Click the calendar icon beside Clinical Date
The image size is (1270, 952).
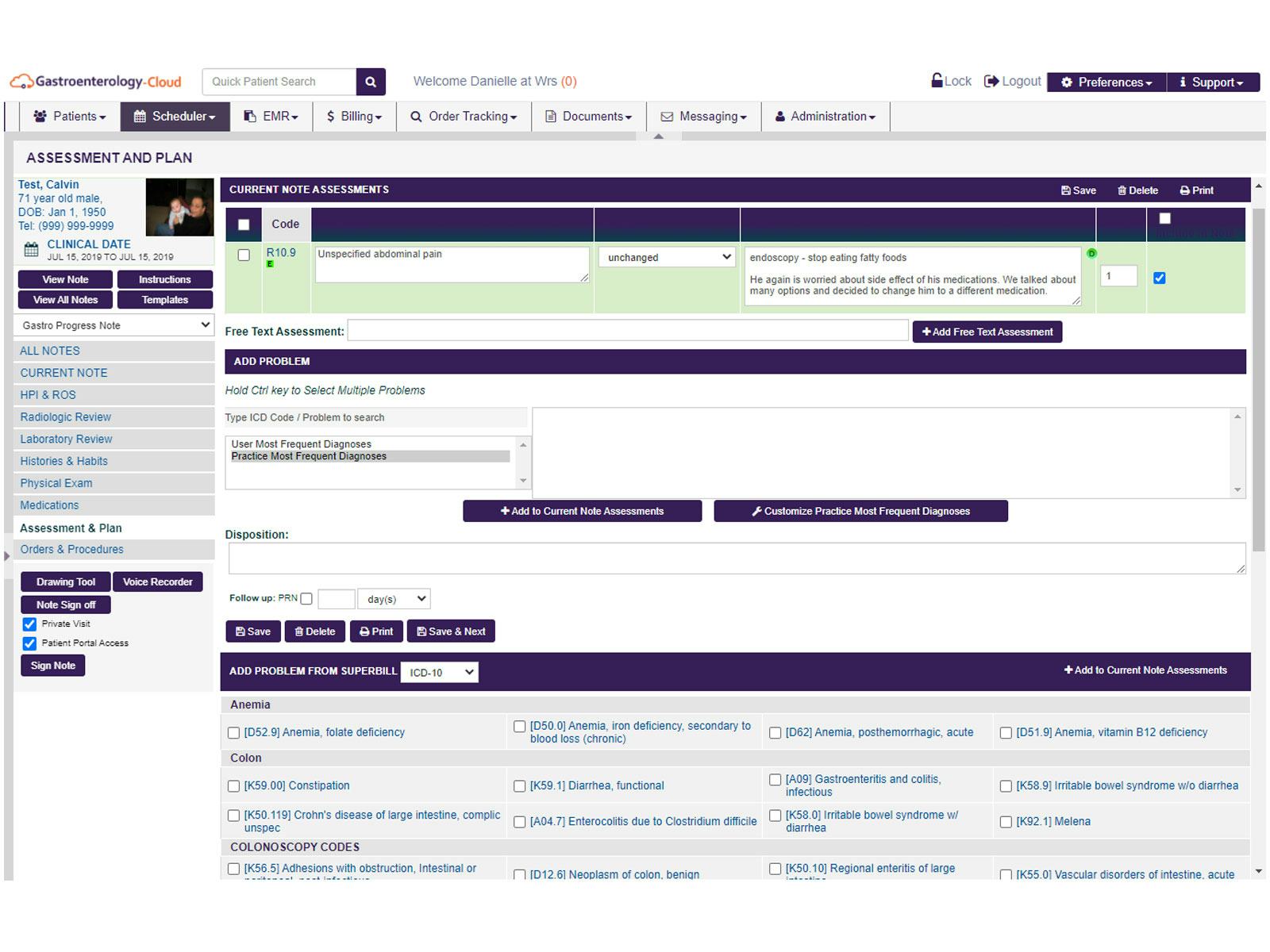pos(31,250)
